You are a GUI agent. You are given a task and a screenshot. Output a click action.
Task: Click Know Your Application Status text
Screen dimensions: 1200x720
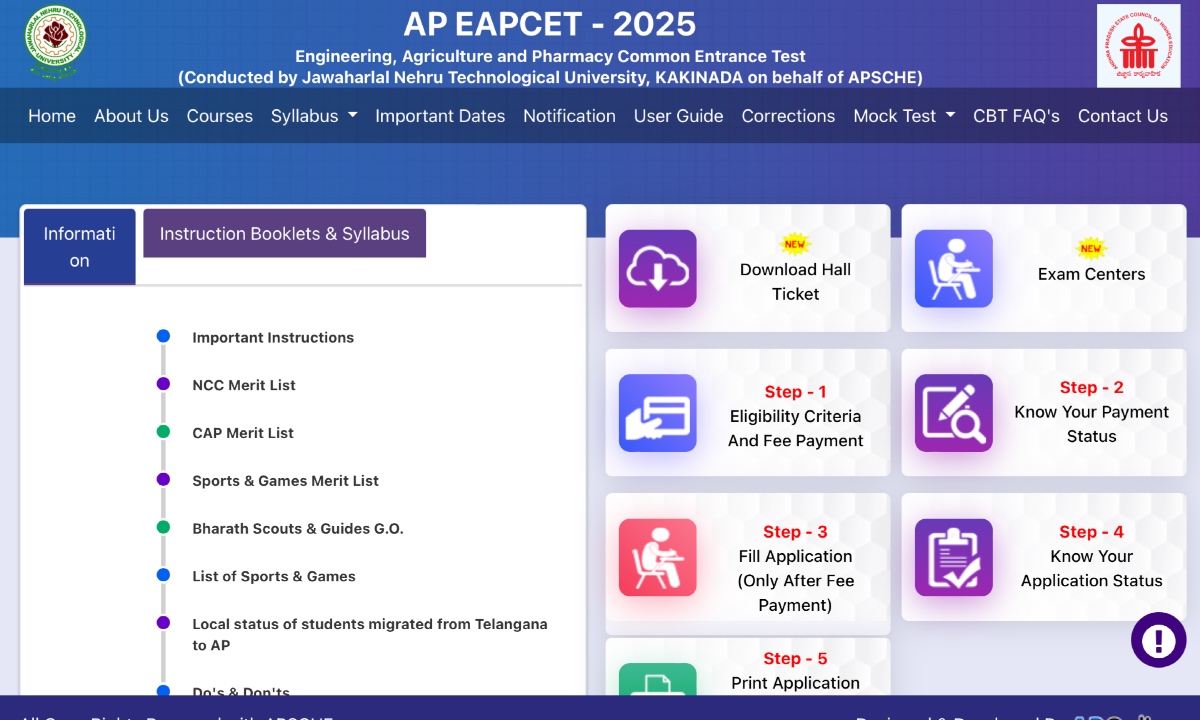click(x=1092, y=568)
